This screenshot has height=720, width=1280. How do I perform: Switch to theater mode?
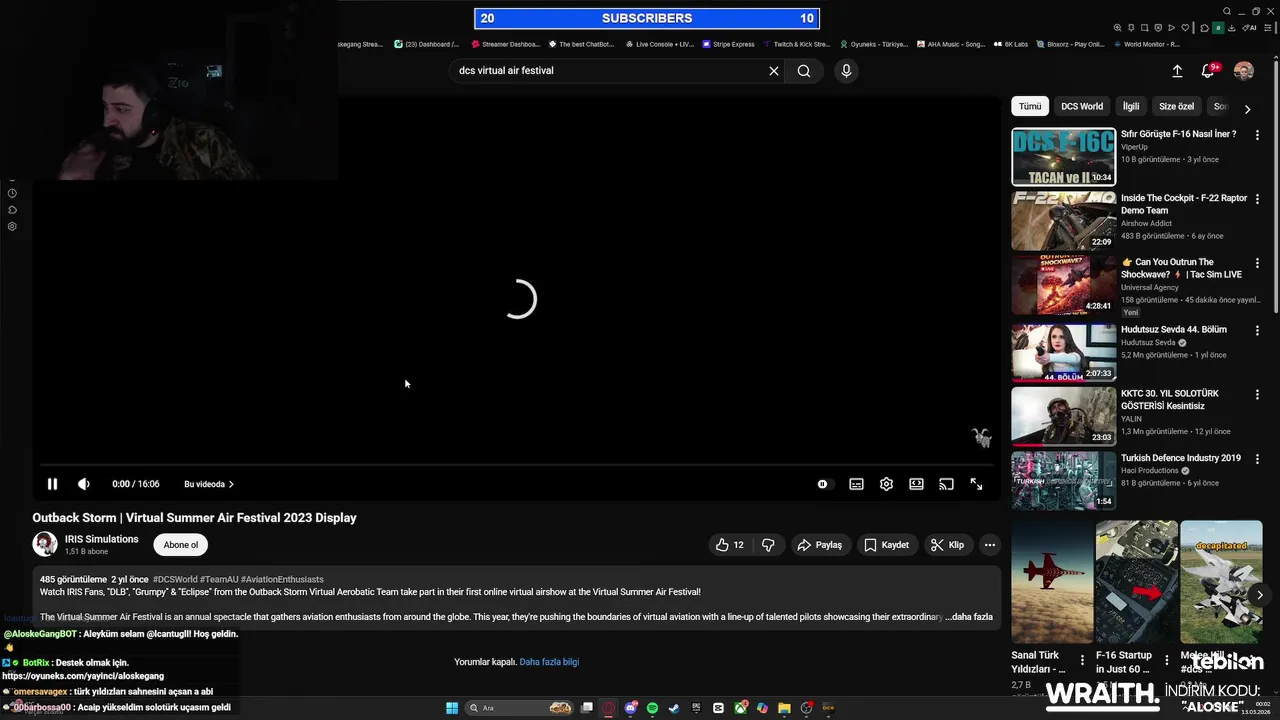pos(916,484)
